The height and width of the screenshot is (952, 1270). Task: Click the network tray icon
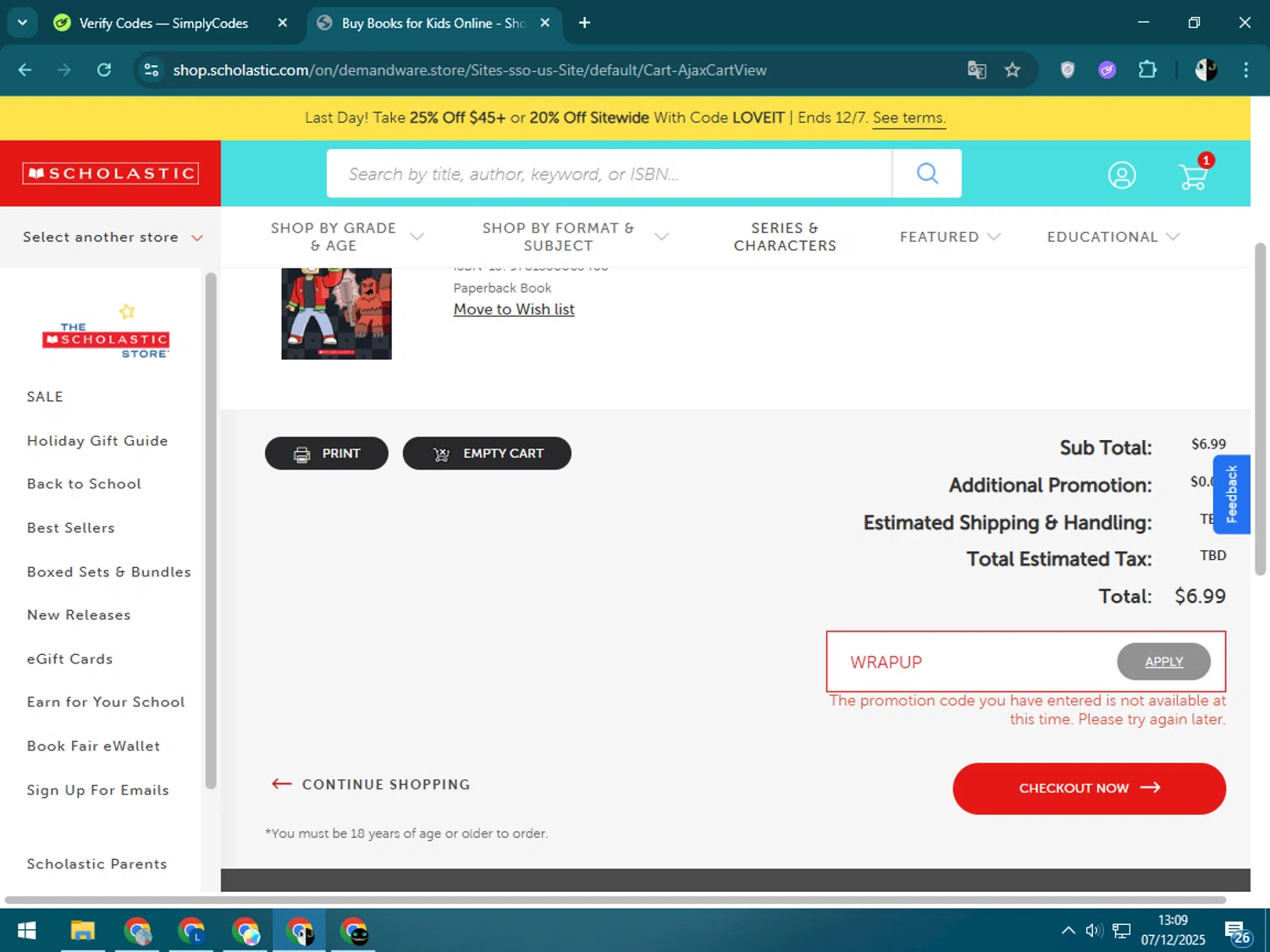1122,931
